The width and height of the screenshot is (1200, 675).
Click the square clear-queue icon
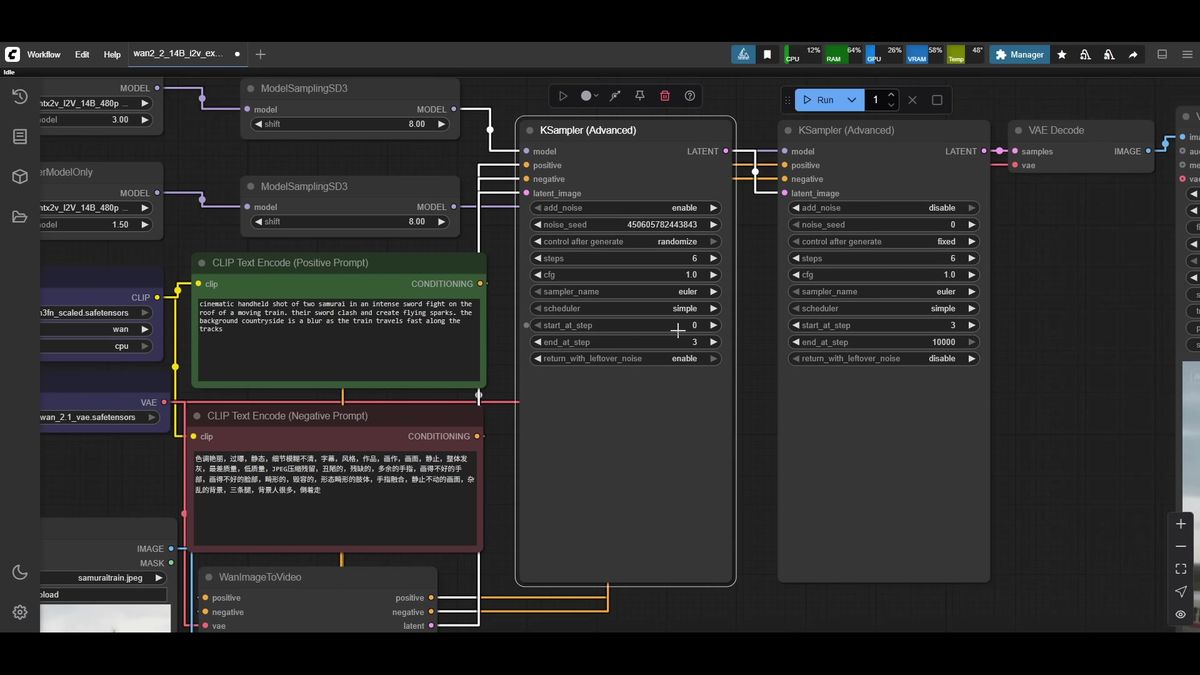coord(937,100)
